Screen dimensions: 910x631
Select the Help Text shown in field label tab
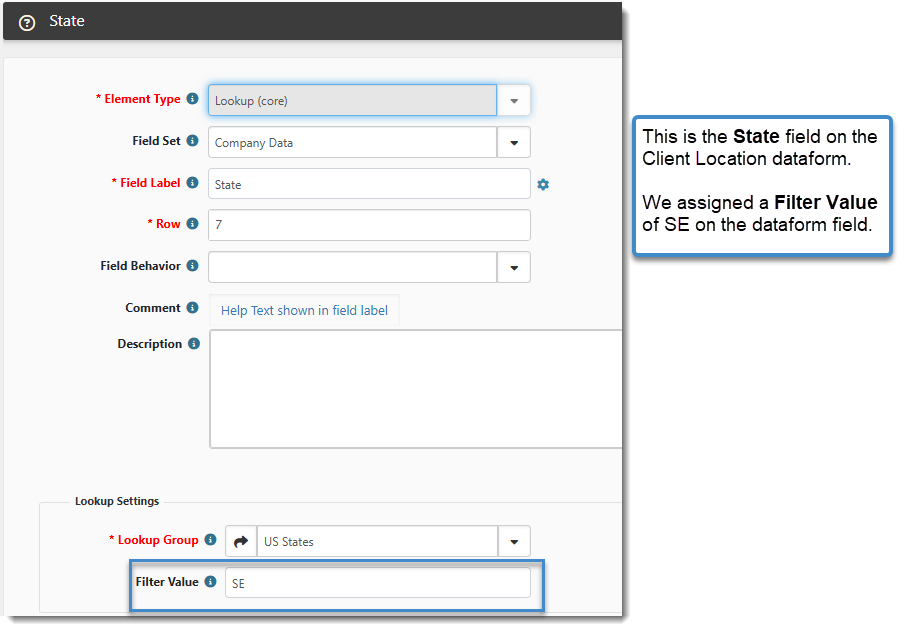pyautogui.click(x=304, y=310)
